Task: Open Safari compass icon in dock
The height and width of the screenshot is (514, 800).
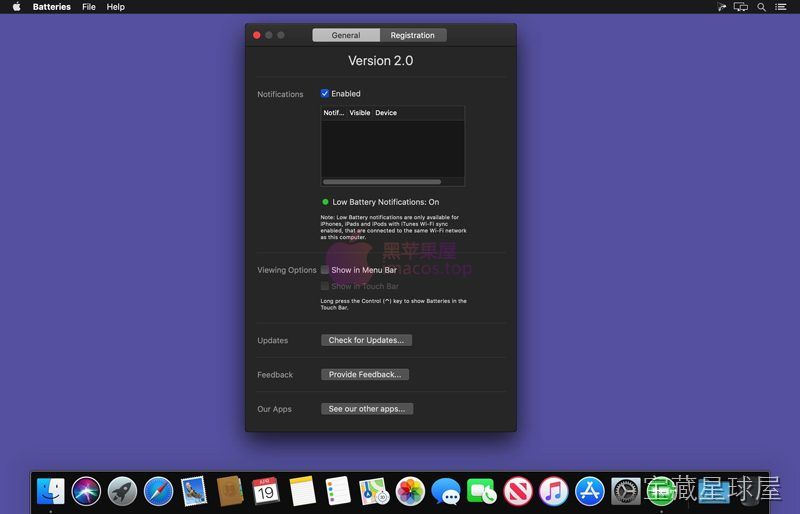Action: click(159, 491)
